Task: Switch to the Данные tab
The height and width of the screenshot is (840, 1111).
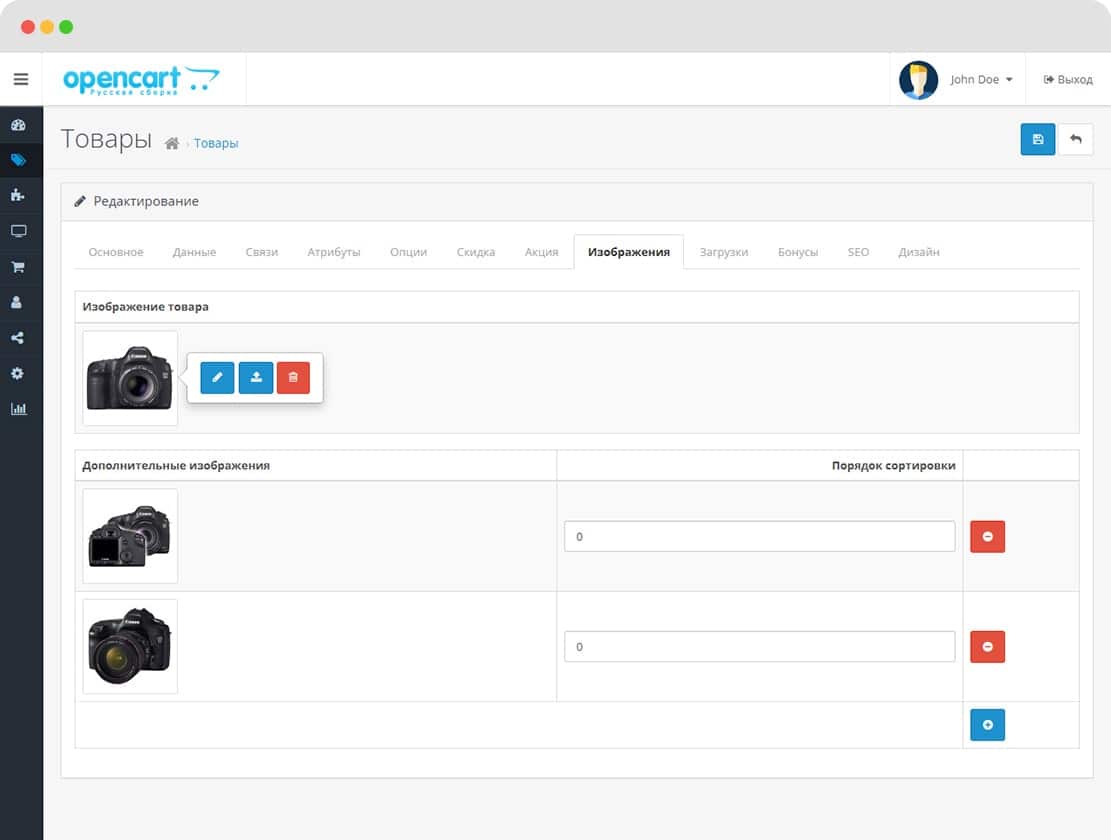Action: pos(194,251)
